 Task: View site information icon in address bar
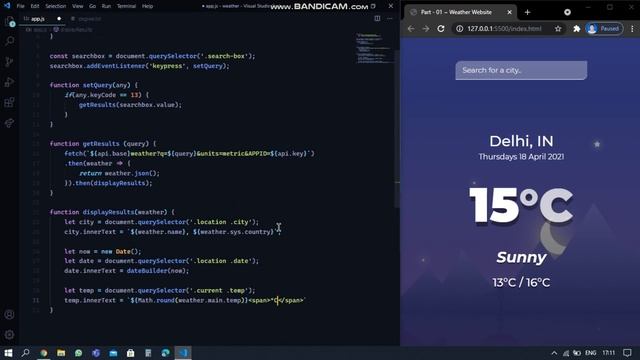click(x=460, y=29)
